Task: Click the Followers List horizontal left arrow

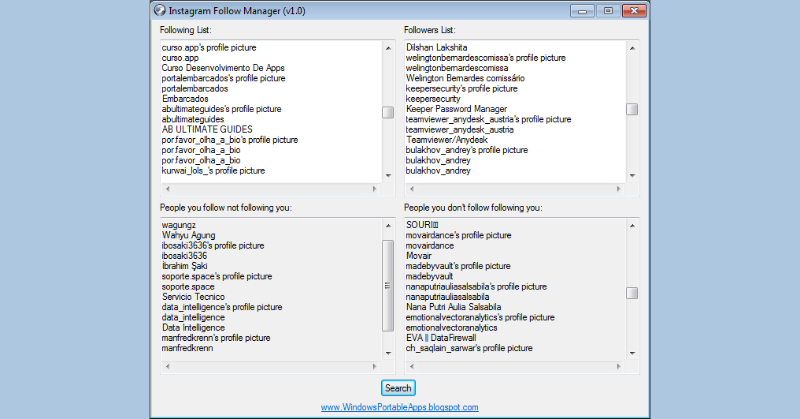Action: [412, 189]
